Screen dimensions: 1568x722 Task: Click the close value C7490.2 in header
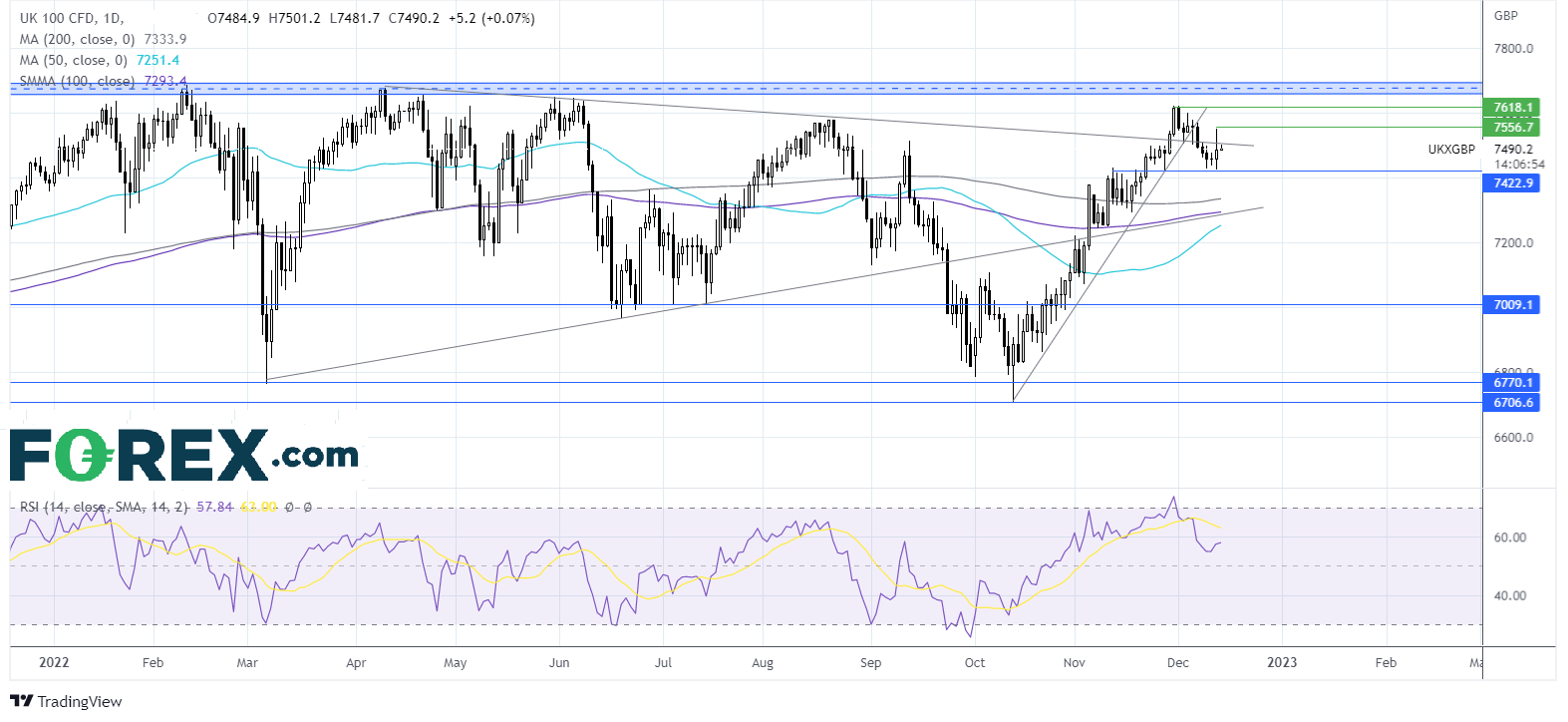414,18
